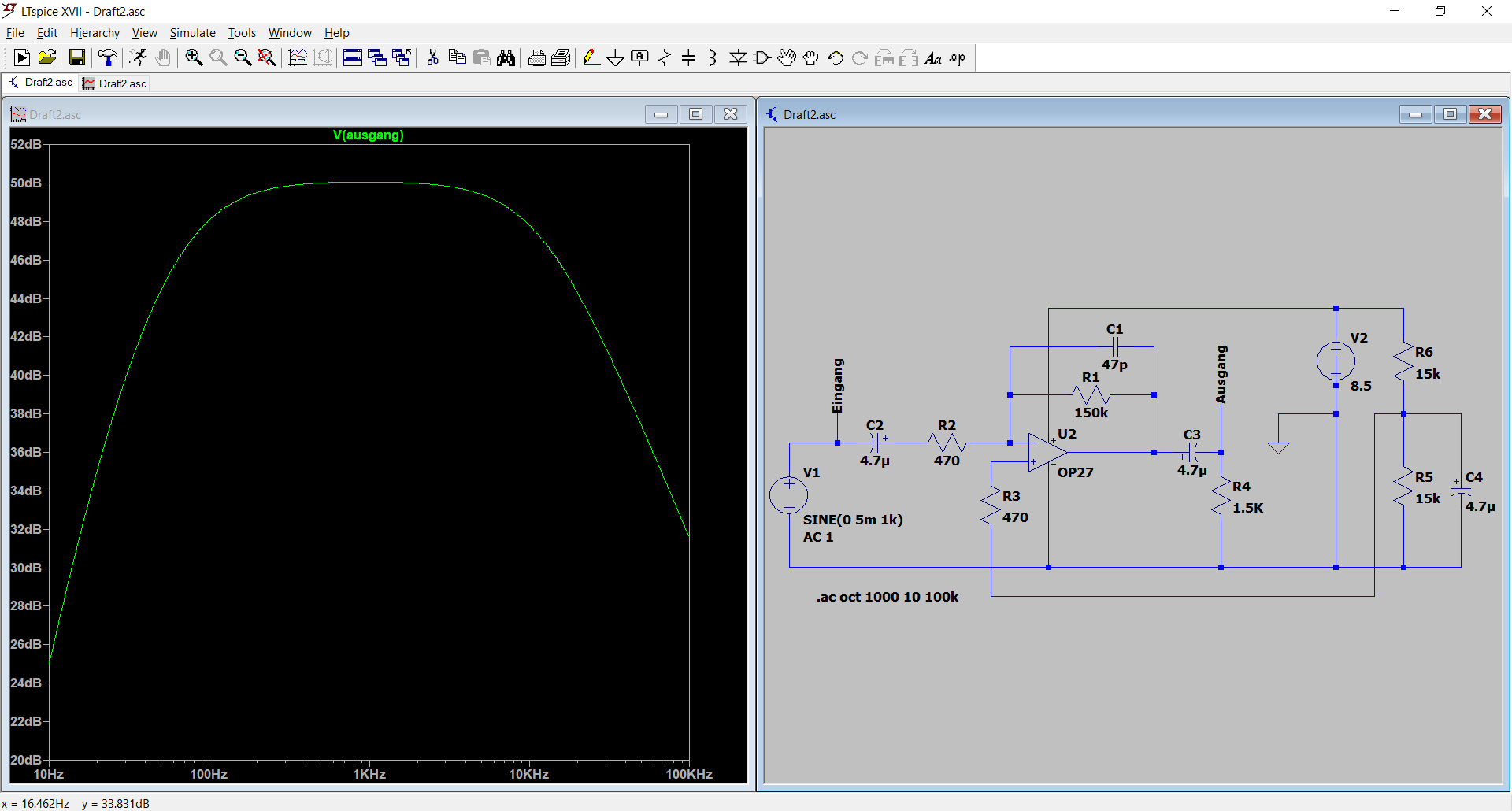Halt simulation with the hand icon

[163, 57]
